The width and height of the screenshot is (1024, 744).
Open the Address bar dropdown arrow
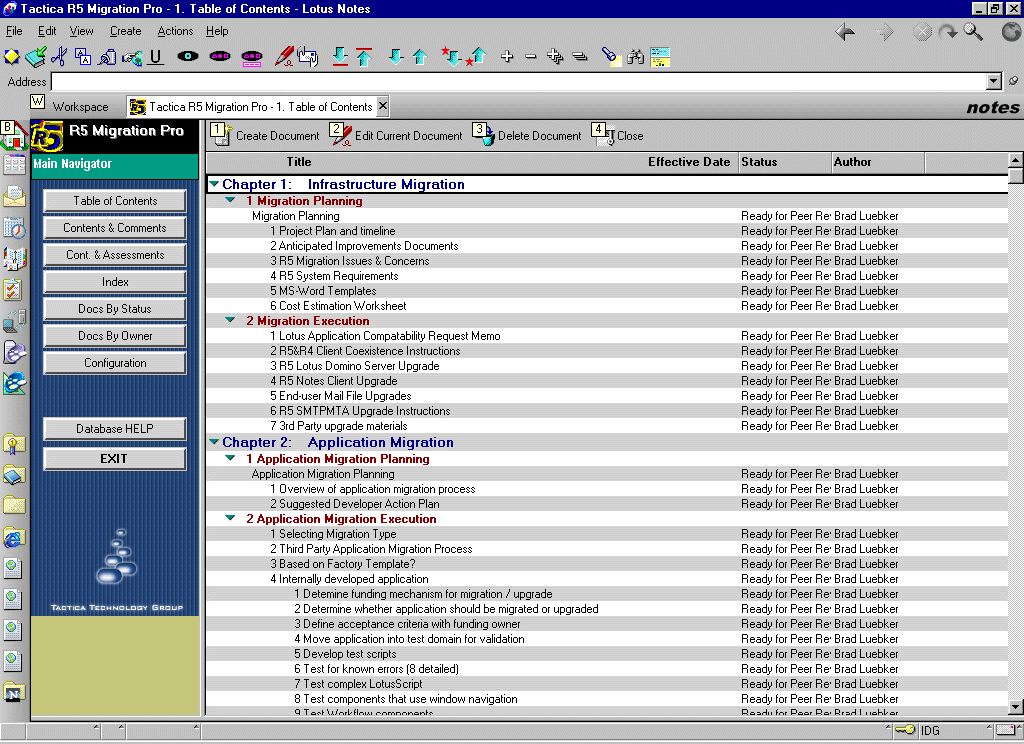[994, 82]
